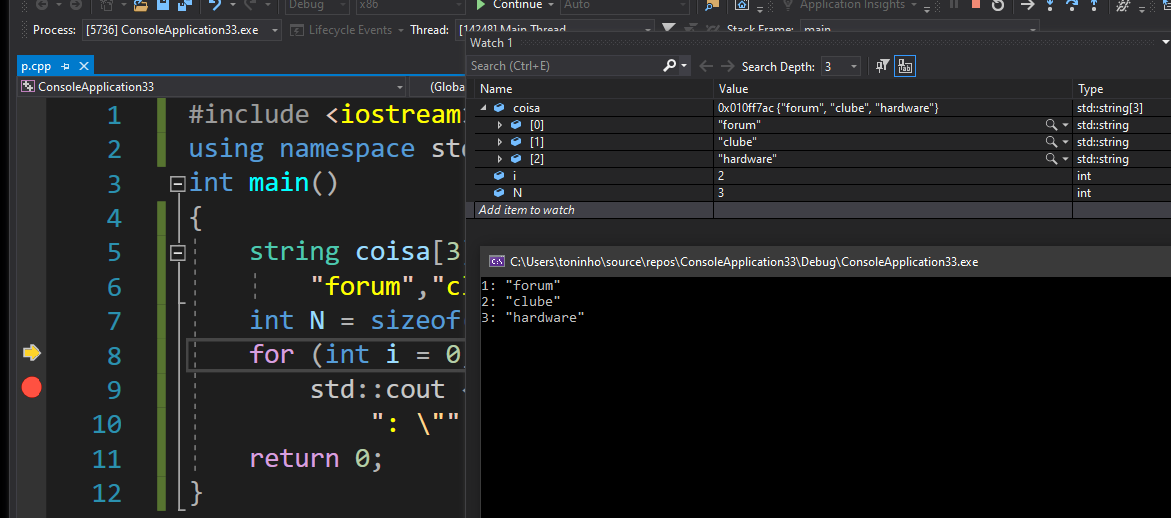Click the console window title bar path
1171x518 pixels.
click(744, 261)
